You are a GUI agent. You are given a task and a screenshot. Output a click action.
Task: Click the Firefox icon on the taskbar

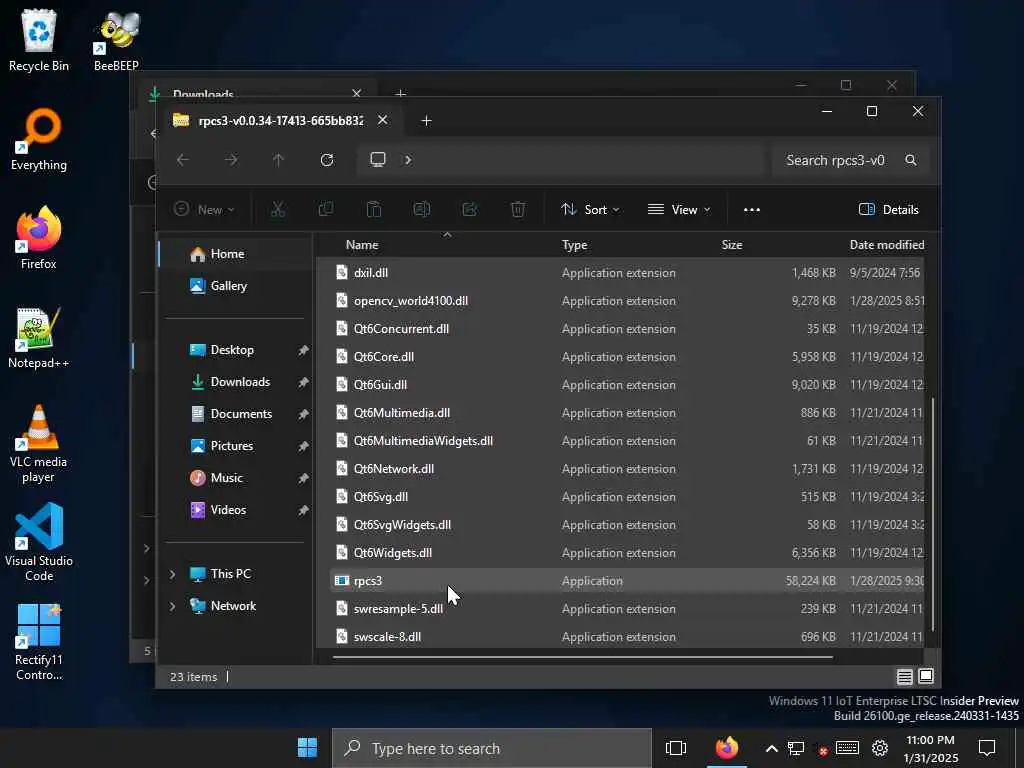[x=726, y=748]
